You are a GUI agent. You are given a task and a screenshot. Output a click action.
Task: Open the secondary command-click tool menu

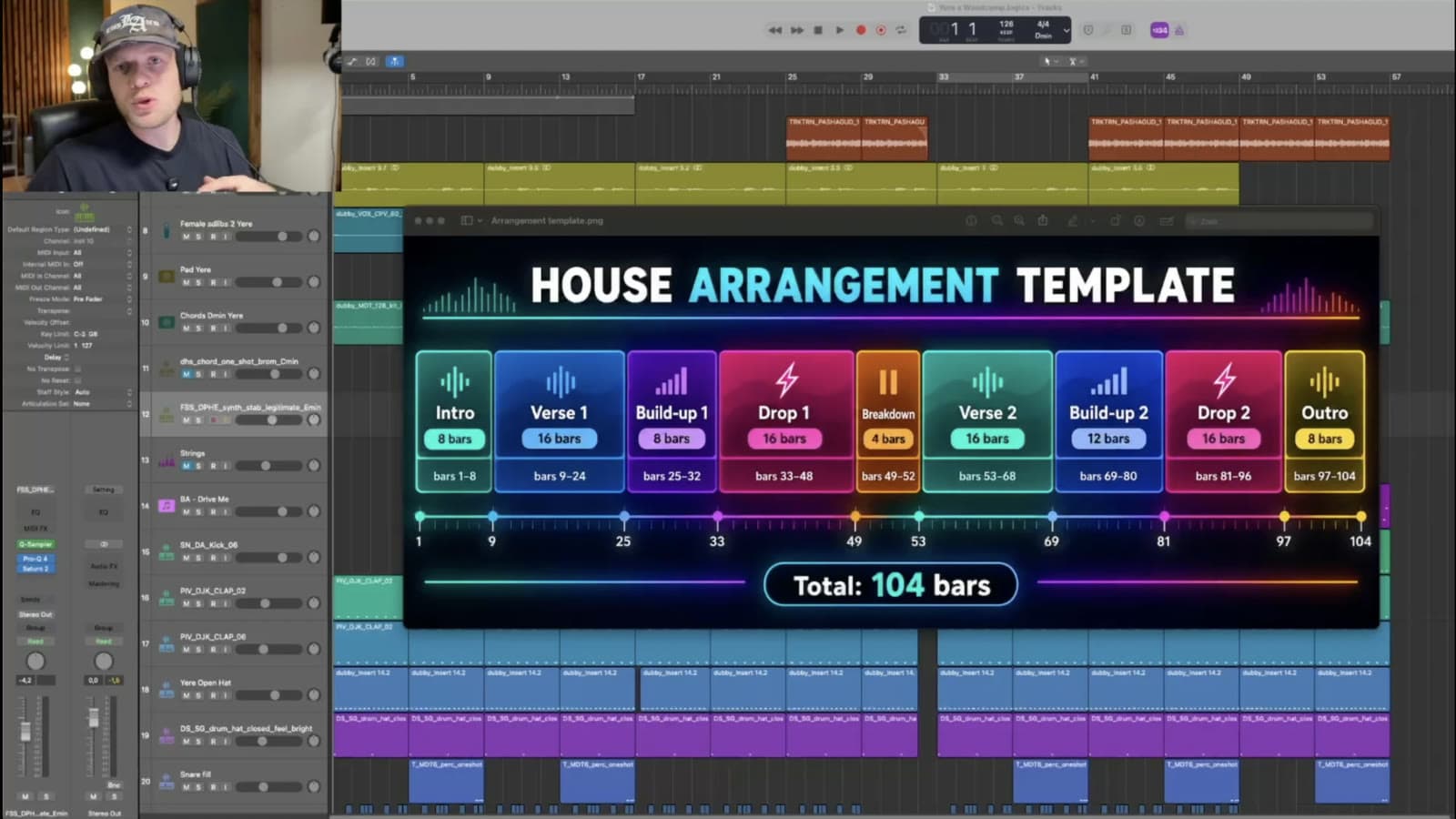pyautogui.click(x=1075, y=61)
